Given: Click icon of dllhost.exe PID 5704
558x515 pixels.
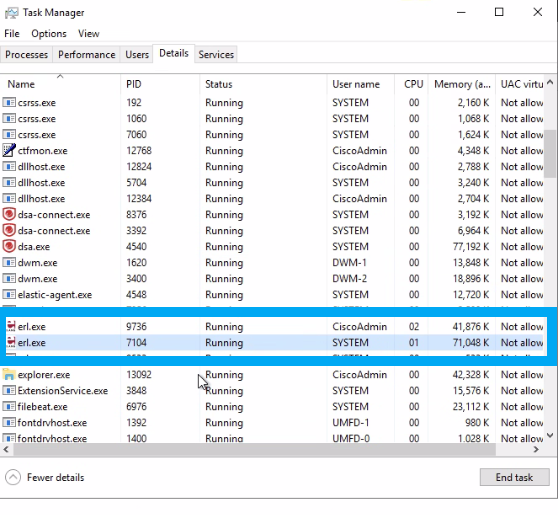Looking at the screenshot, I should click(9, 183).
